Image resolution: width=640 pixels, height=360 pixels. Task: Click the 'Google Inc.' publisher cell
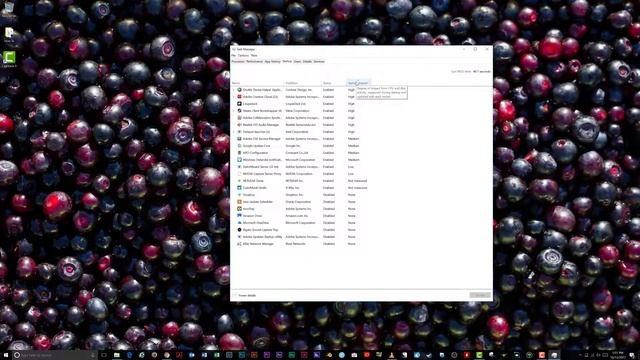(x=293, y=146)
